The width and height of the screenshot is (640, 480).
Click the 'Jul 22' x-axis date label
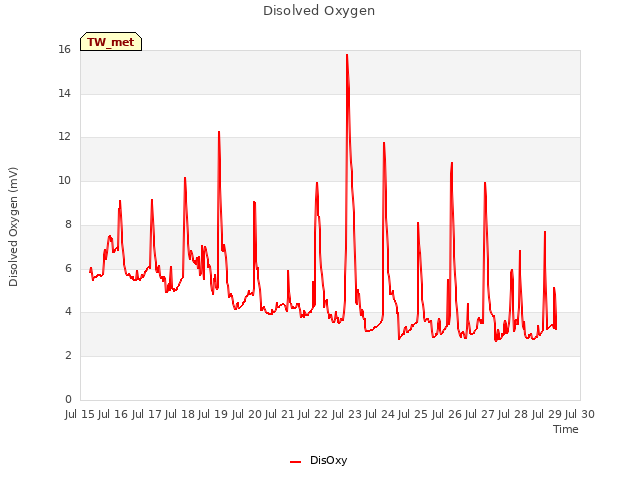313,414
